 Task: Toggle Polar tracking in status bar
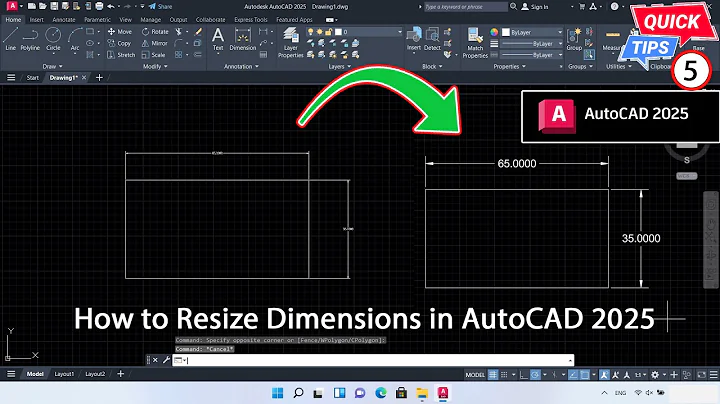(x=535, y=375)
